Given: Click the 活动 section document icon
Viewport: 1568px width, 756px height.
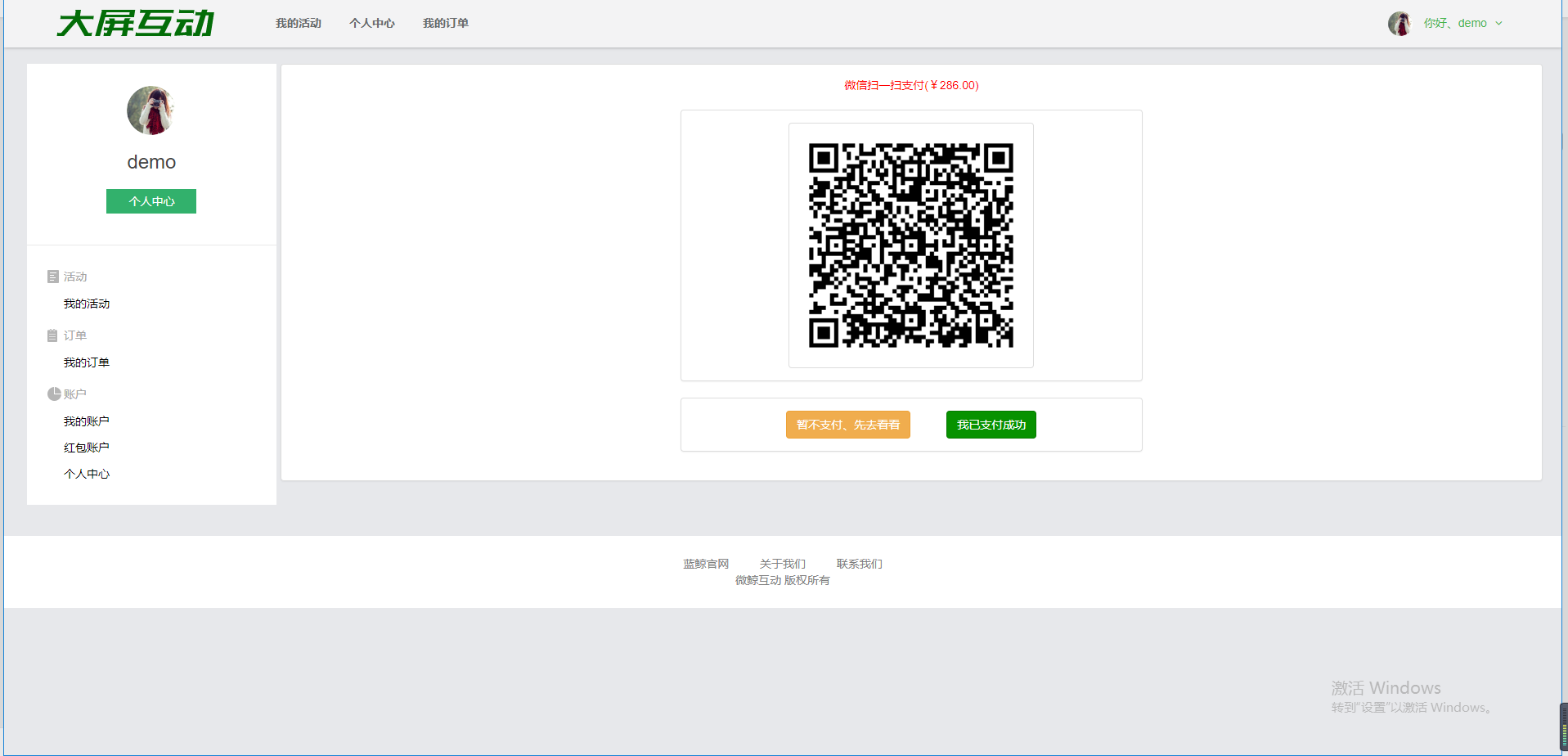Looking at the screenshot, I should [53, 277].
